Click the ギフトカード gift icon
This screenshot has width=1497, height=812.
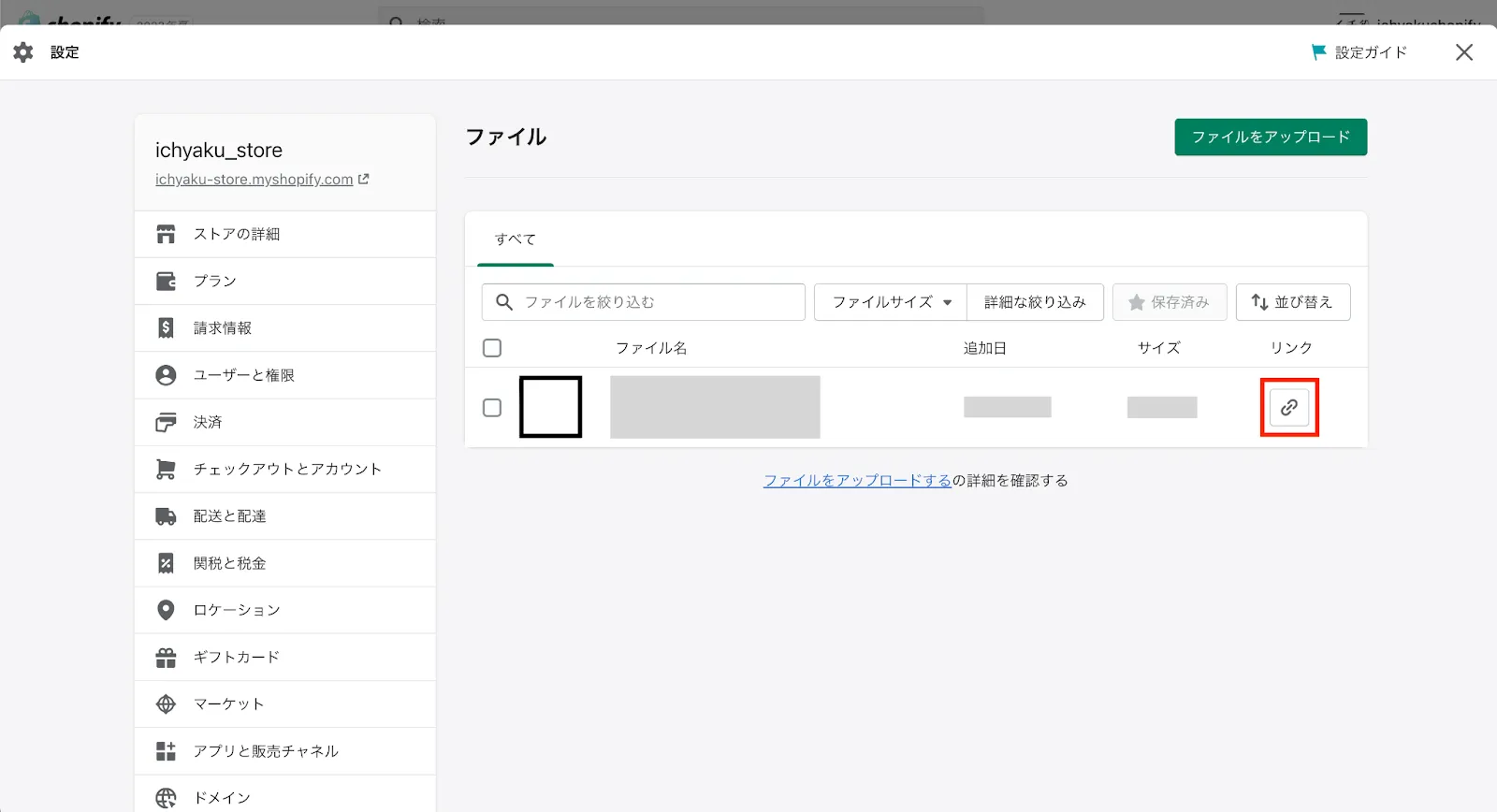[166, 658]
